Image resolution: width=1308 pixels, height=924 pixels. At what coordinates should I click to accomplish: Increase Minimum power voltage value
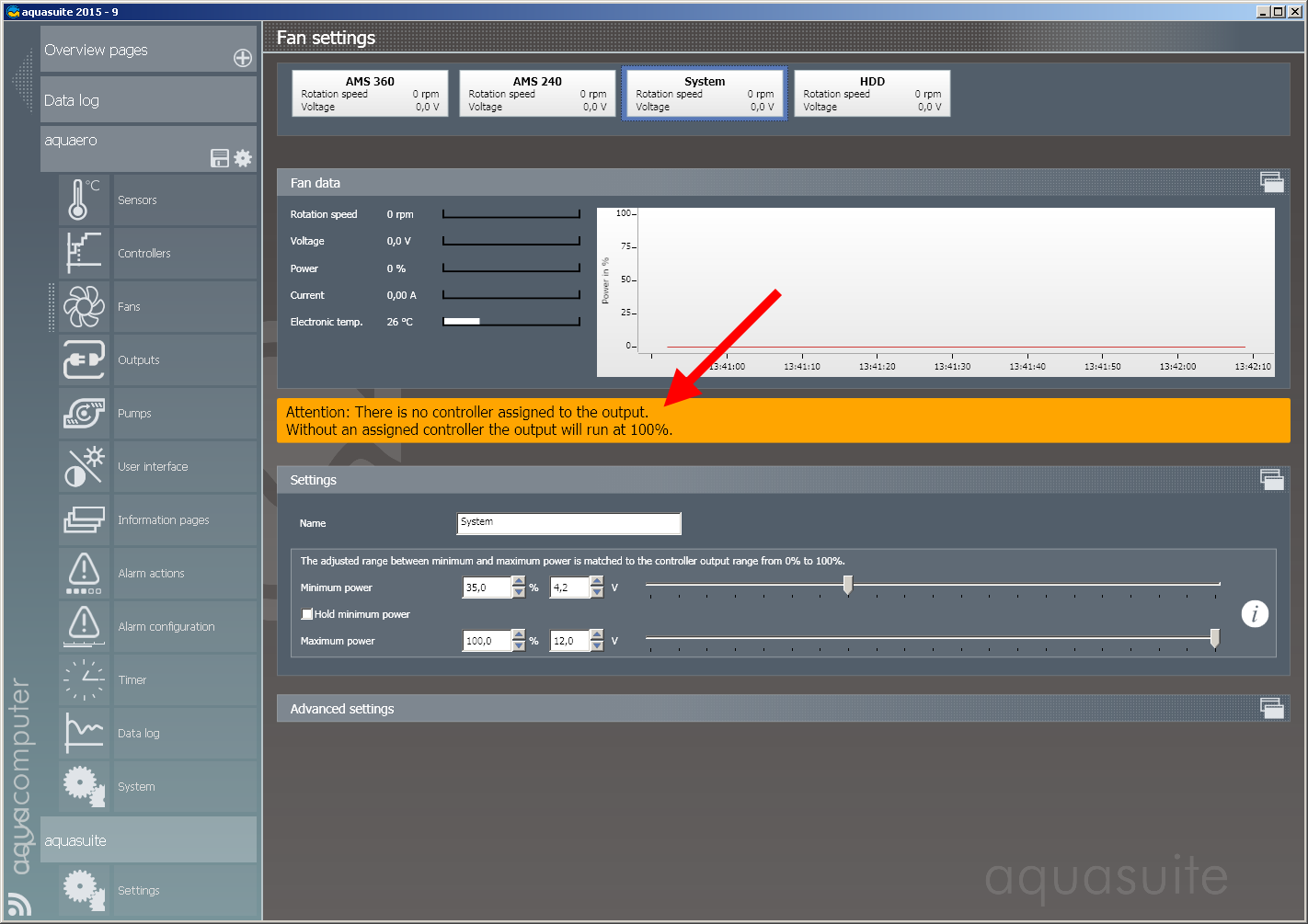pos(597,581)
